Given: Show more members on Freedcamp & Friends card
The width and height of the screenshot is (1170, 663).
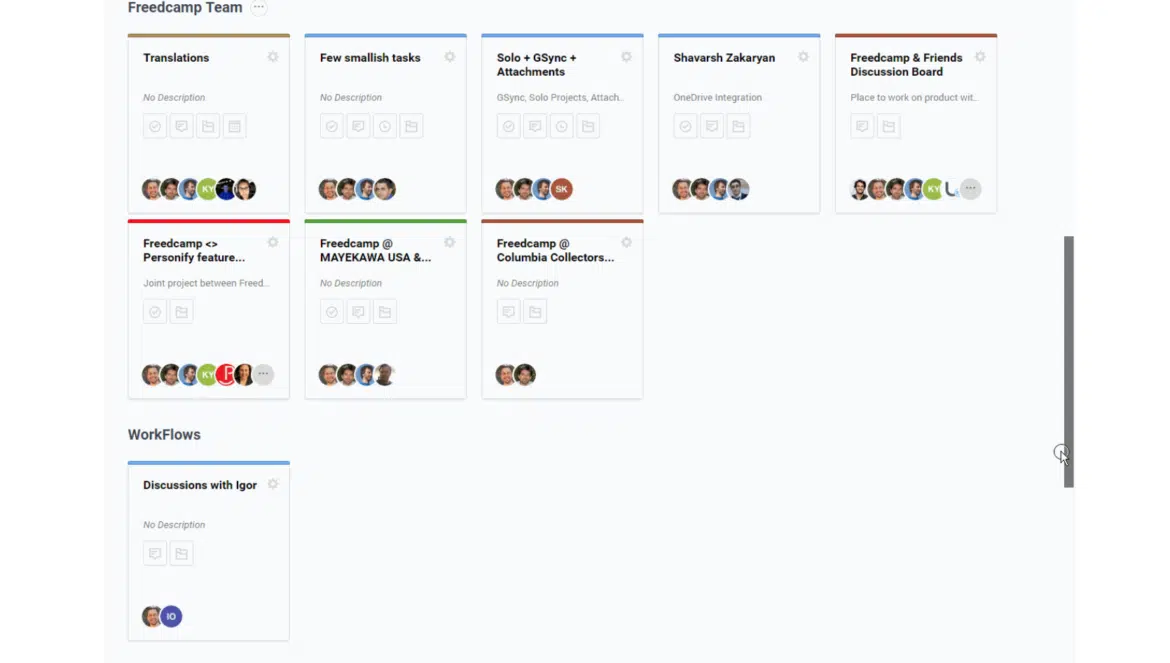Looking at the screenshot, I should [970, 189].
